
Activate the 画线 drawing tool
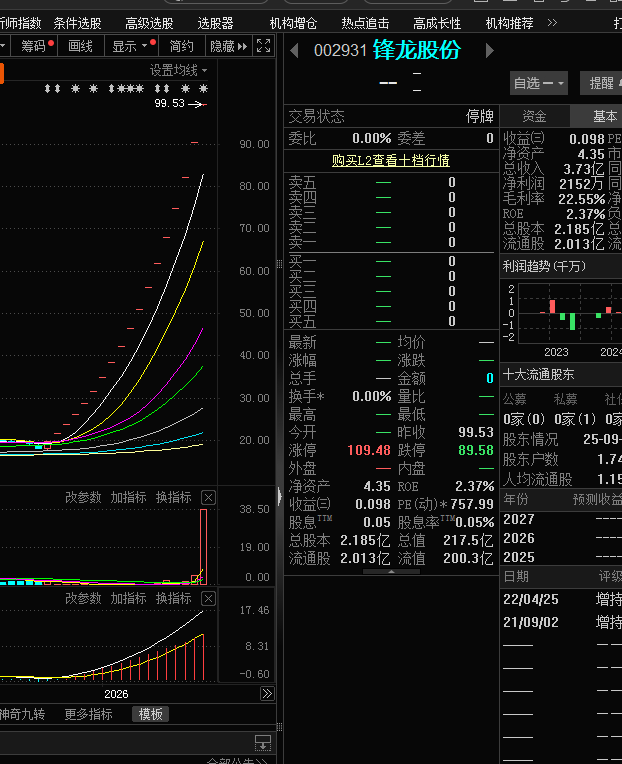coord(80,46)
